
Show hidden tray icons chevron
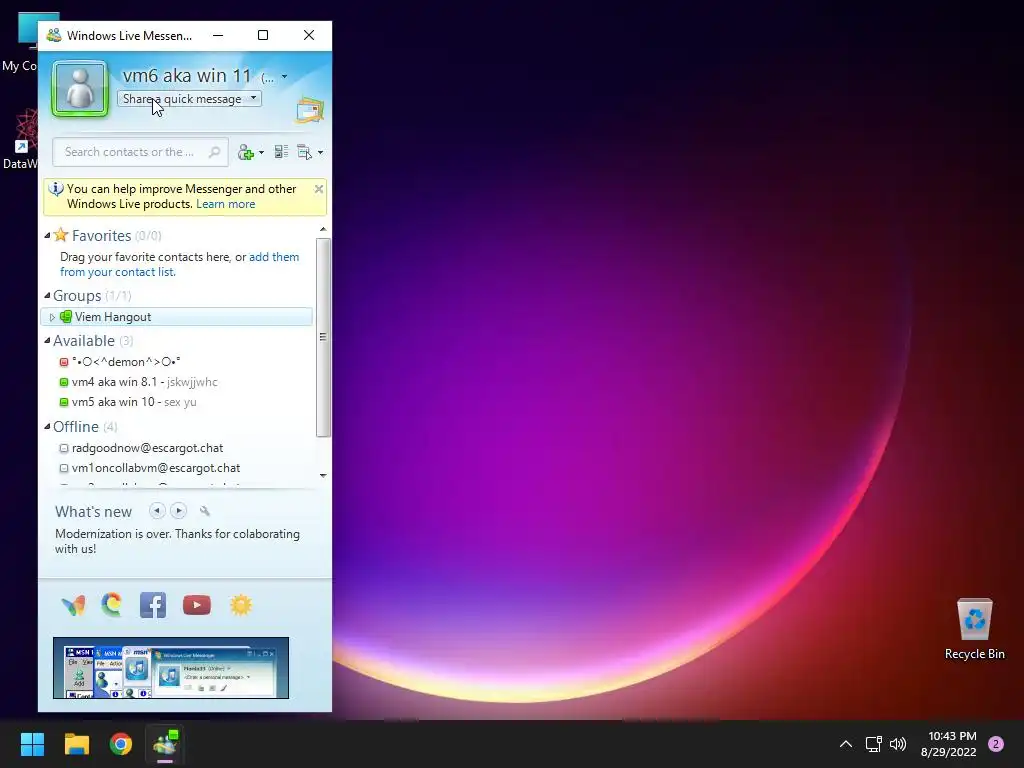point(846,744)
